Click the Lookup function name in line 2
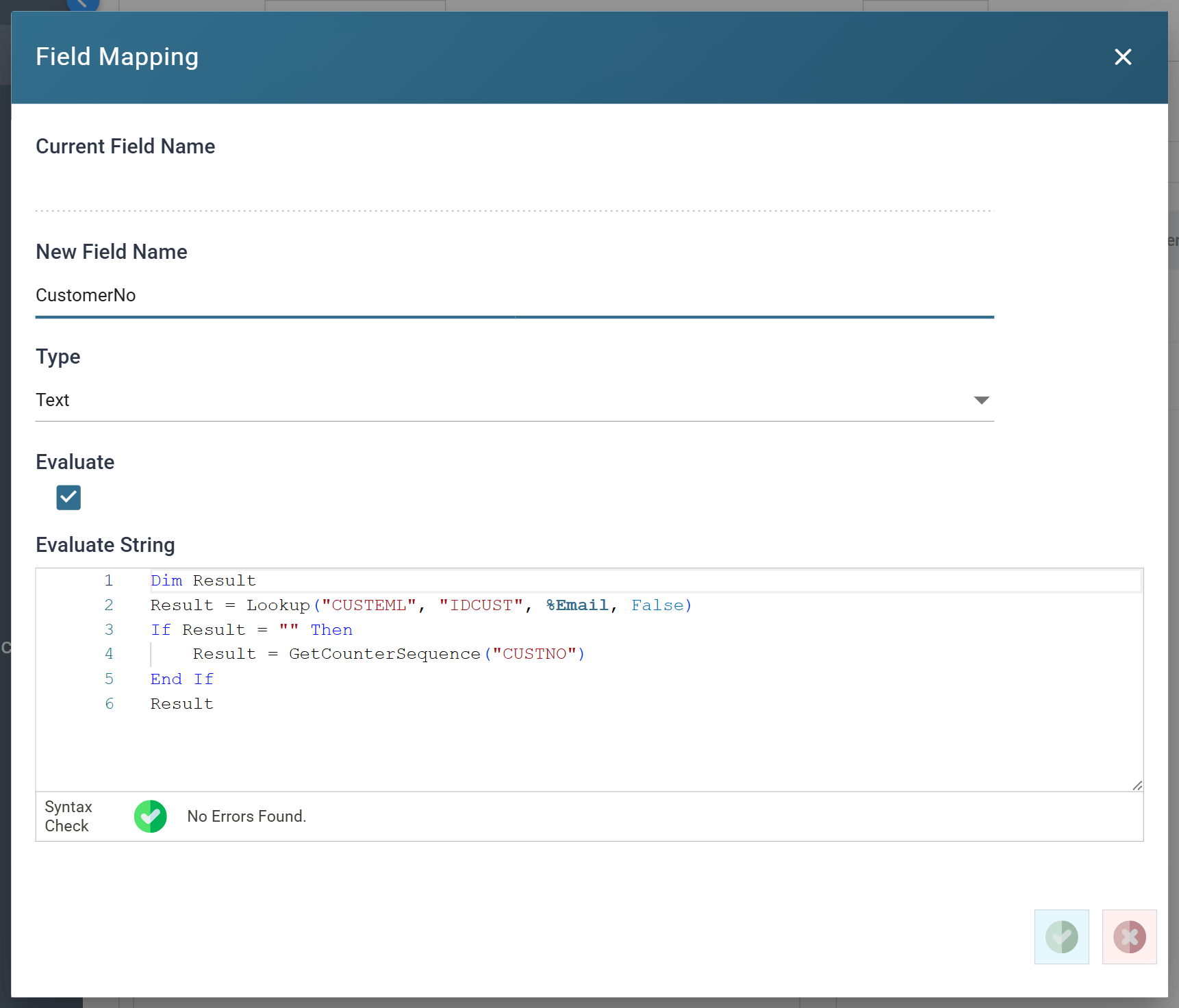Screen dimensions: 1179x1008 279,605
